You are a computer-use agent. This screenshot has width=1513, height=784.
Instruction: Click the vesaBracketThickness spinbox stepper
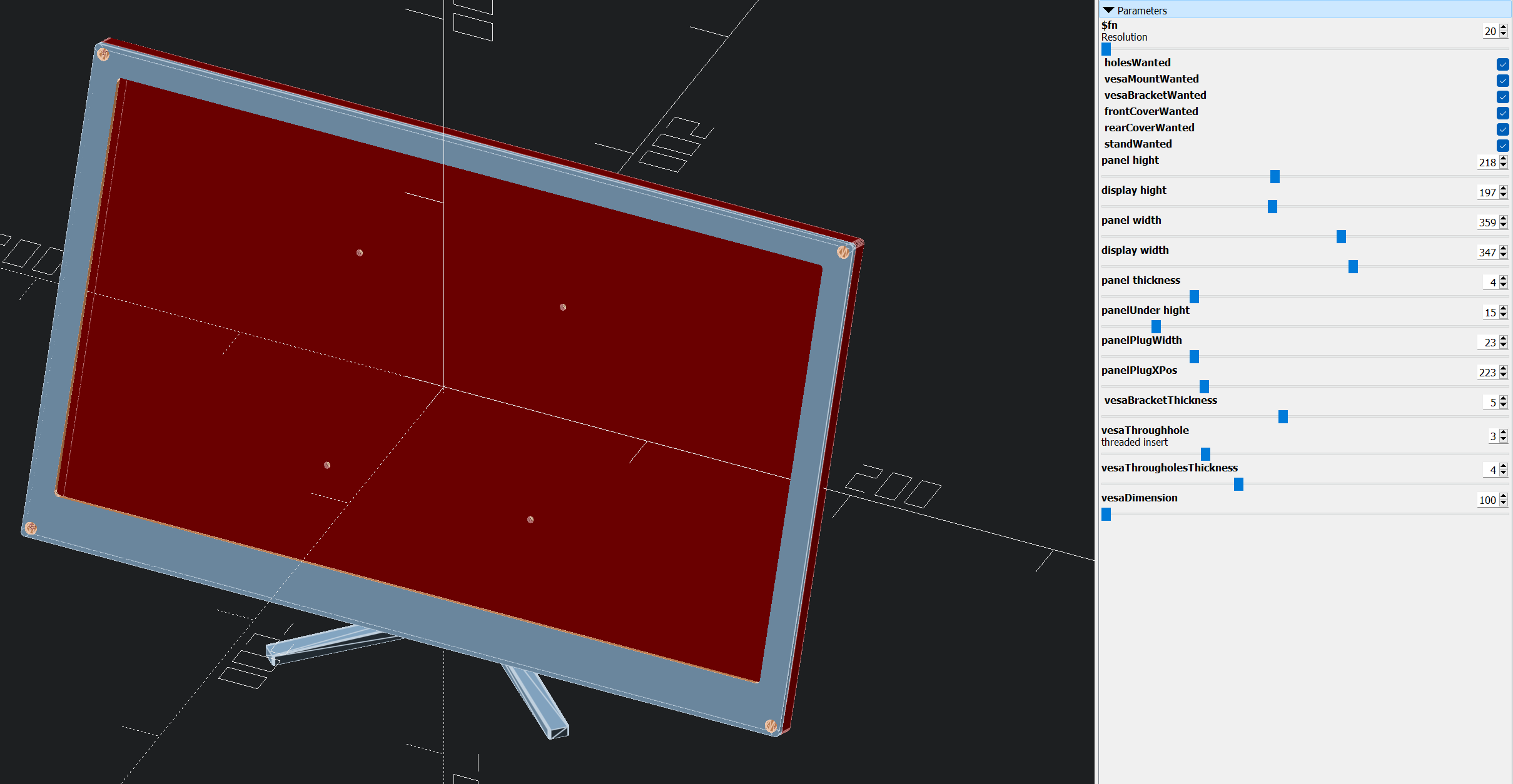[x=1504, y=403]
